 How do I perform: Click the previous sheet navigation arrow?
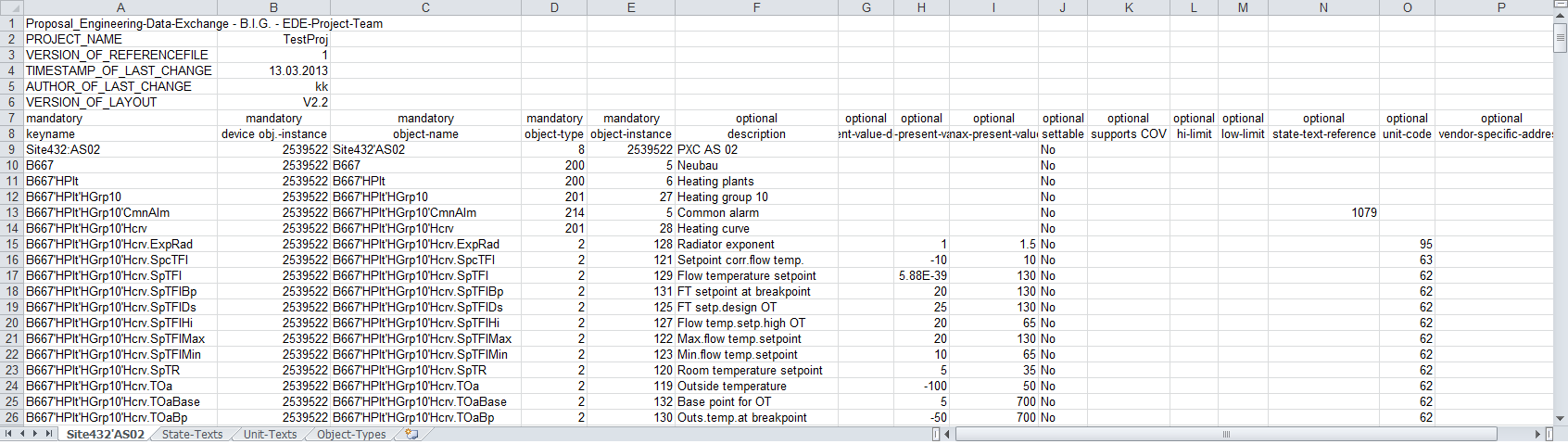[22, 434]
